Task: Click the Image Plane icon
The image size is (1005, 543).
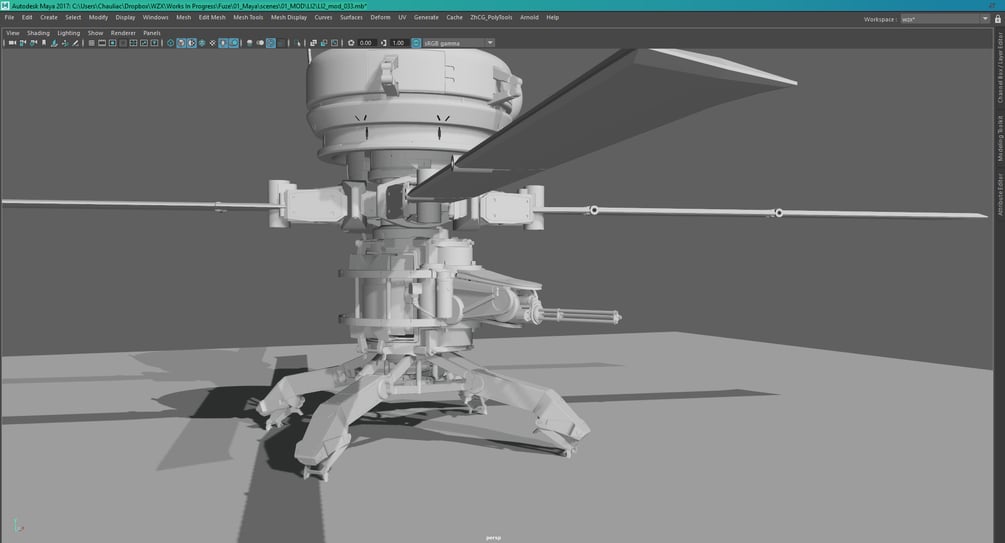Action: click(54, 43)
